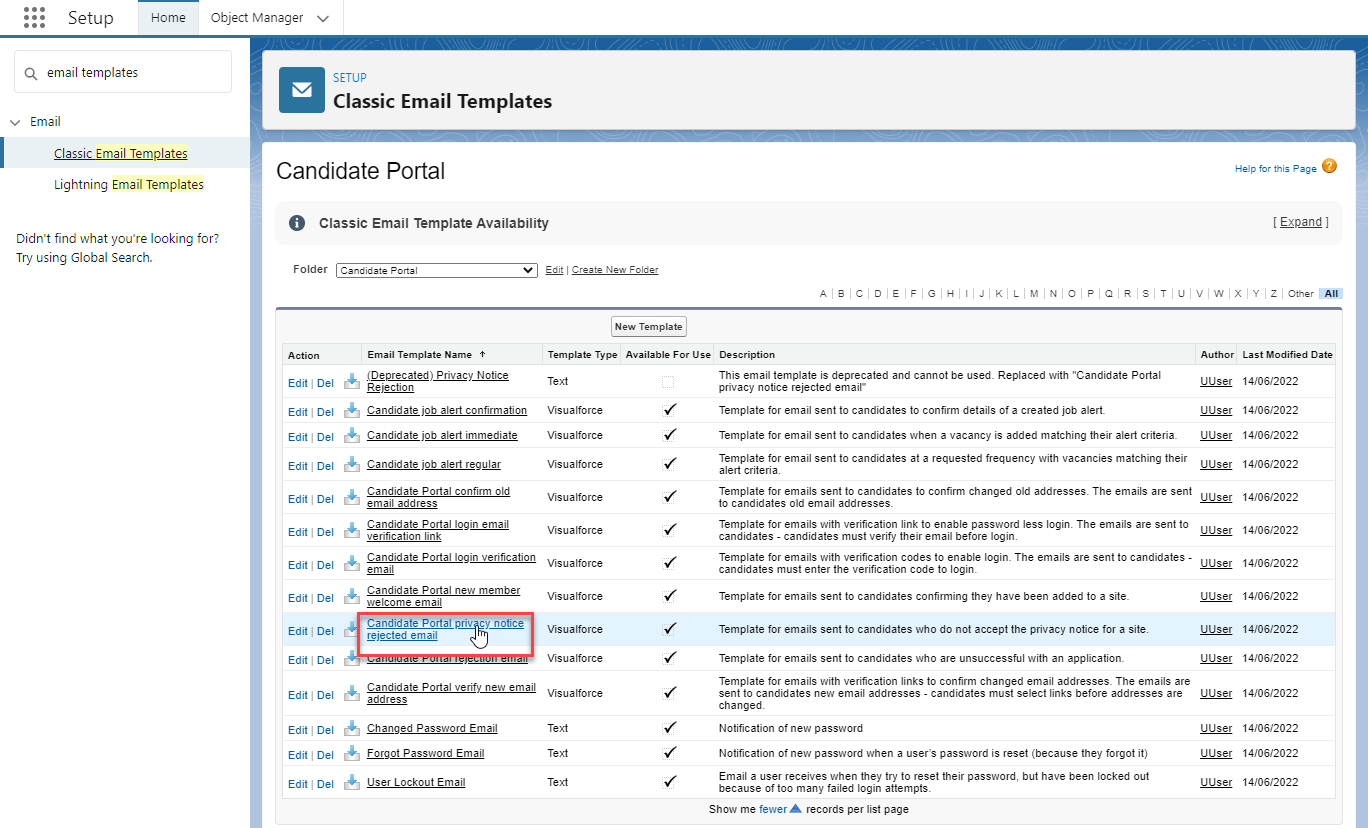Click download icon for User Lockout Email
This screenshot has width=1368, height=828.
[351, 783]
